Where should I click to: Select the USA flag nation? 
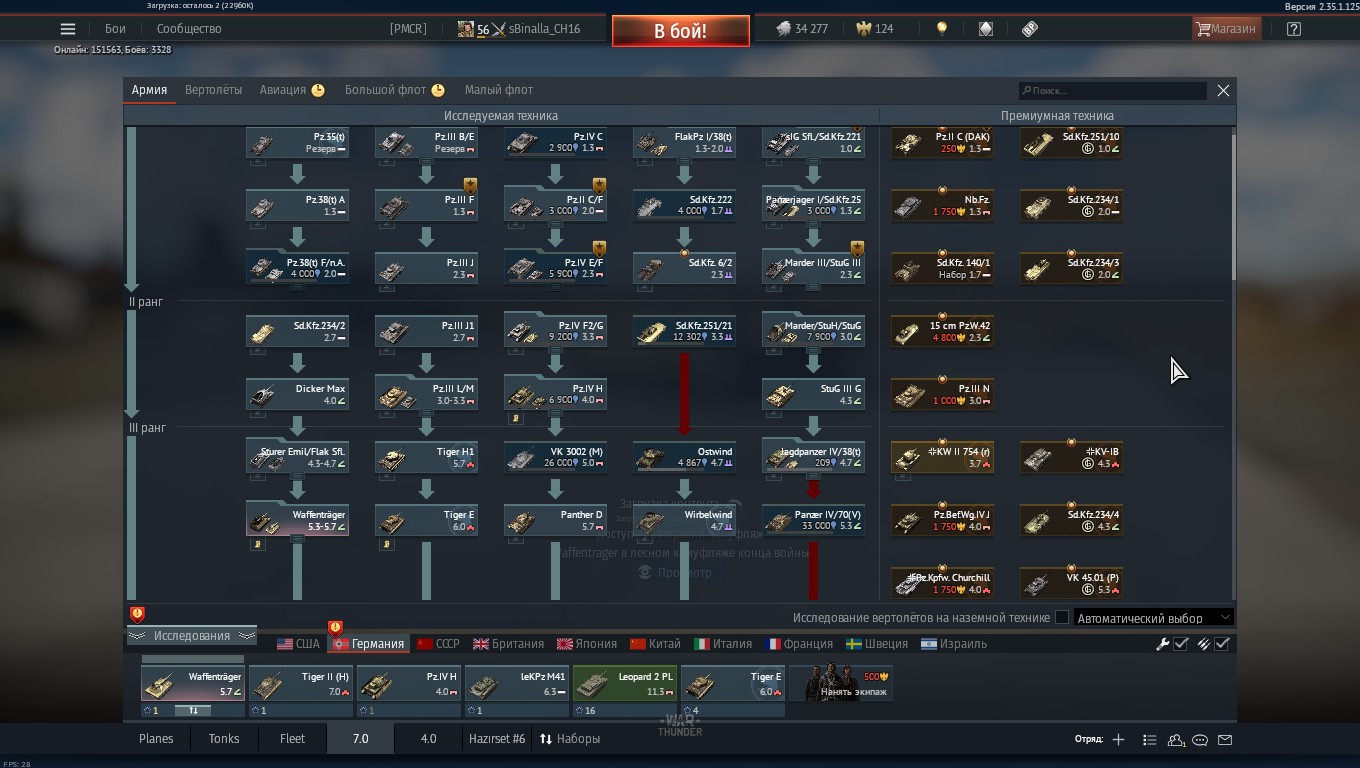298,644
